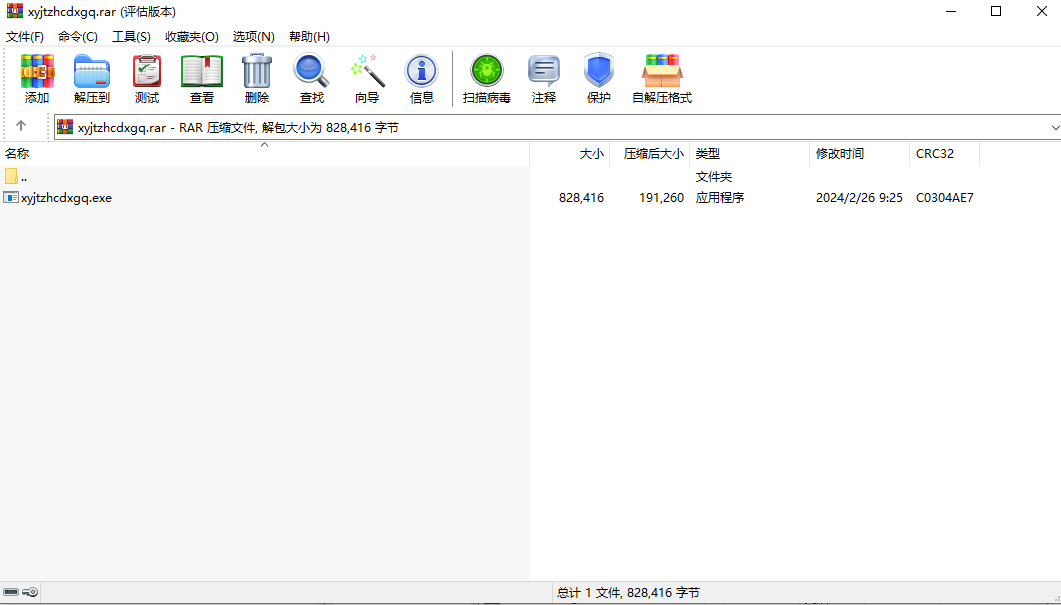
Task: Select the 查看 (View) book icon
Action: click(x=202, y=79)
